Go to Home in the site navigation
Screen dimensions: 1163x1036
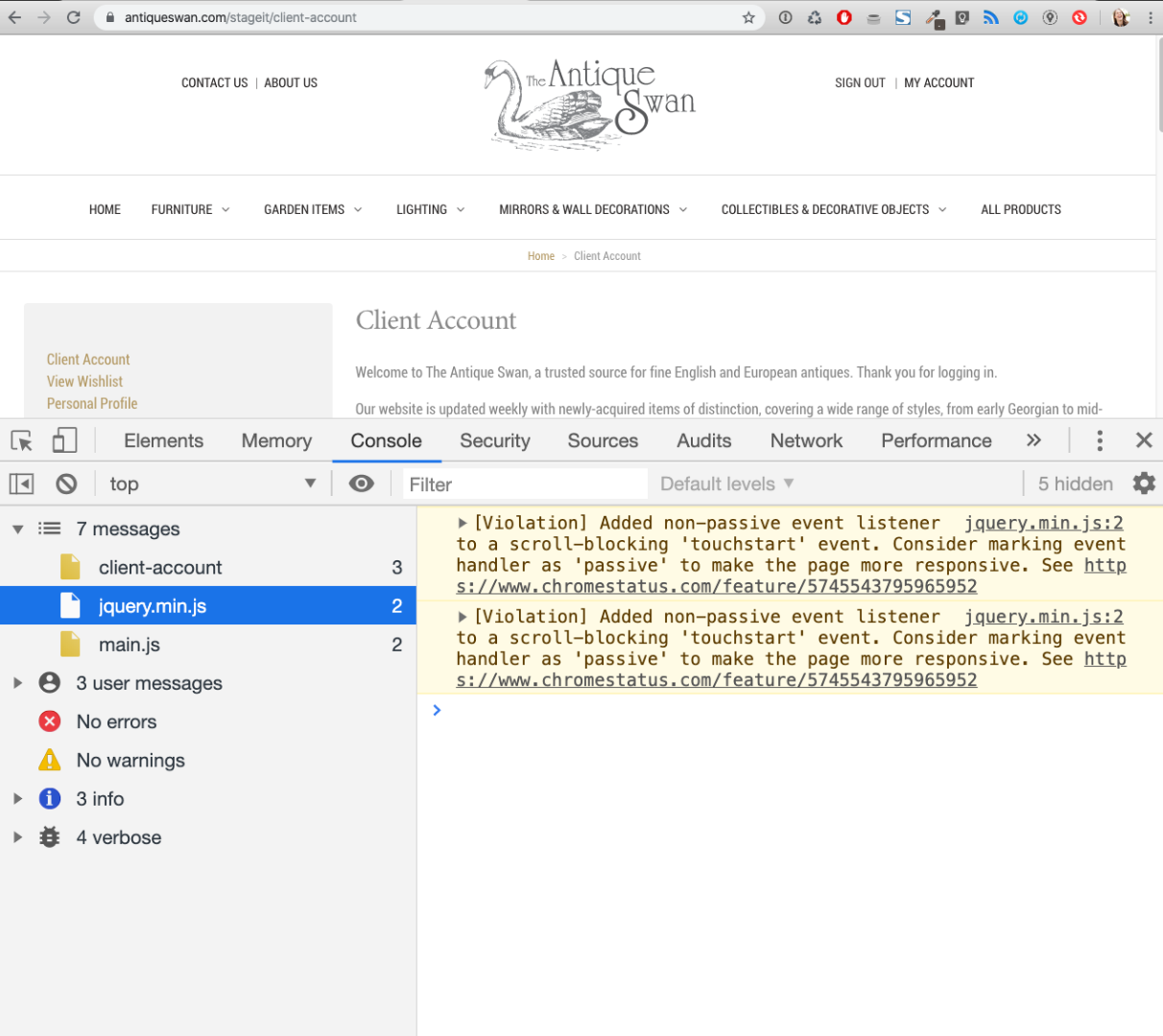105,209
